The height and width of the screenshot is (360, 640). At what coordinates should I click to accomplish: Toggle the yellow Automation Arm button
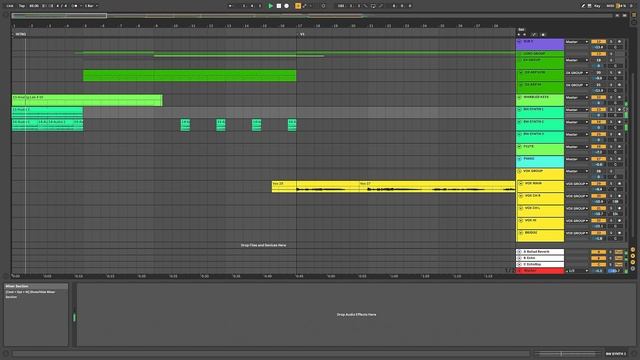pyautogui.click(x=298, y=6)
